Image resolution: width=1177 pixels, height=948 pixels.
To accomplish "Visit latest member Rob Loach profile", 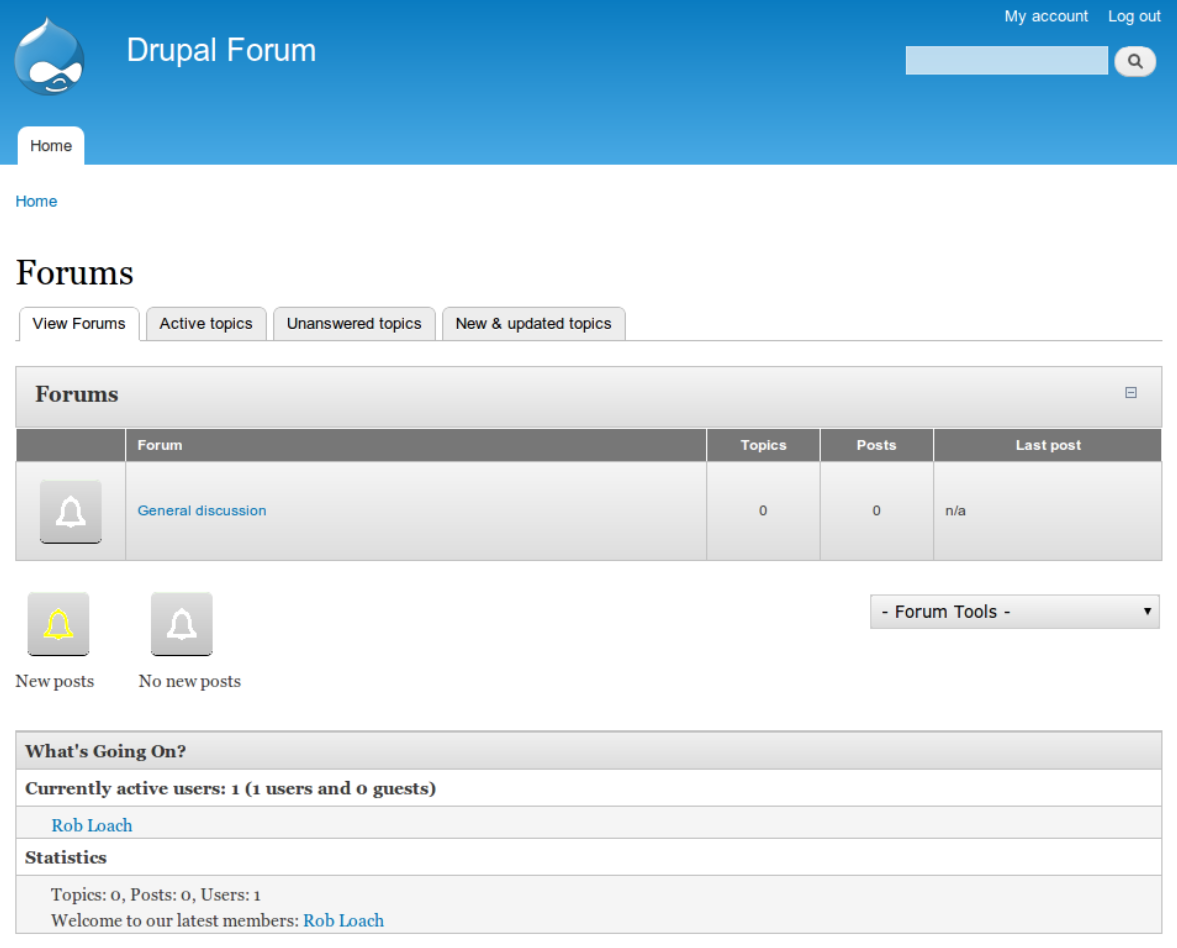I will point(343,920).
